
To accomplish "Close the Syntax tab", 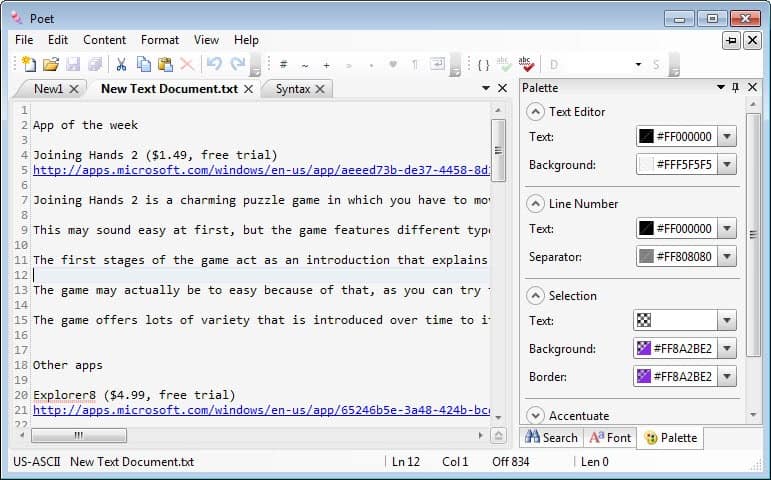I will tap(320, 89).
